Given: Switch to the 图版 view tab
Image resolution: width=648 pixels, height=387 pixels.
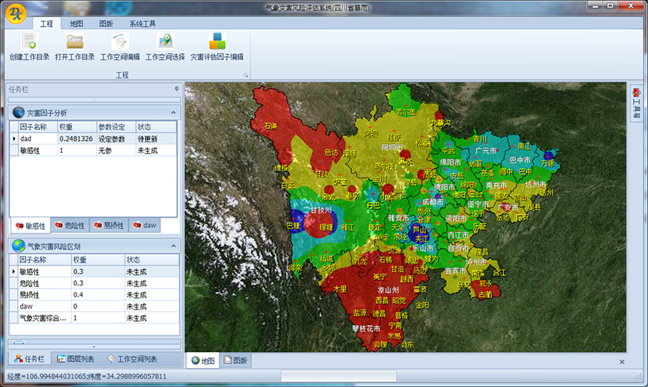Looking at the screenshot, I should point(236,361).
